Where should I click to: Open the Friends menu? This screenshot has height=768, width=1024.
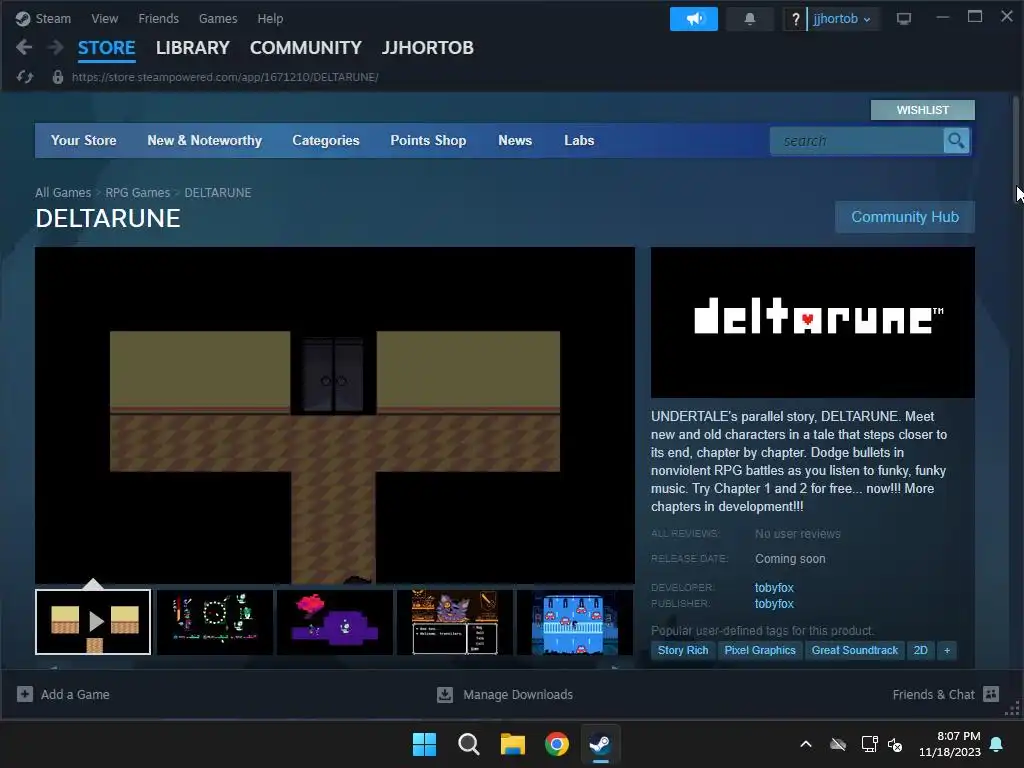pos(158,19)
